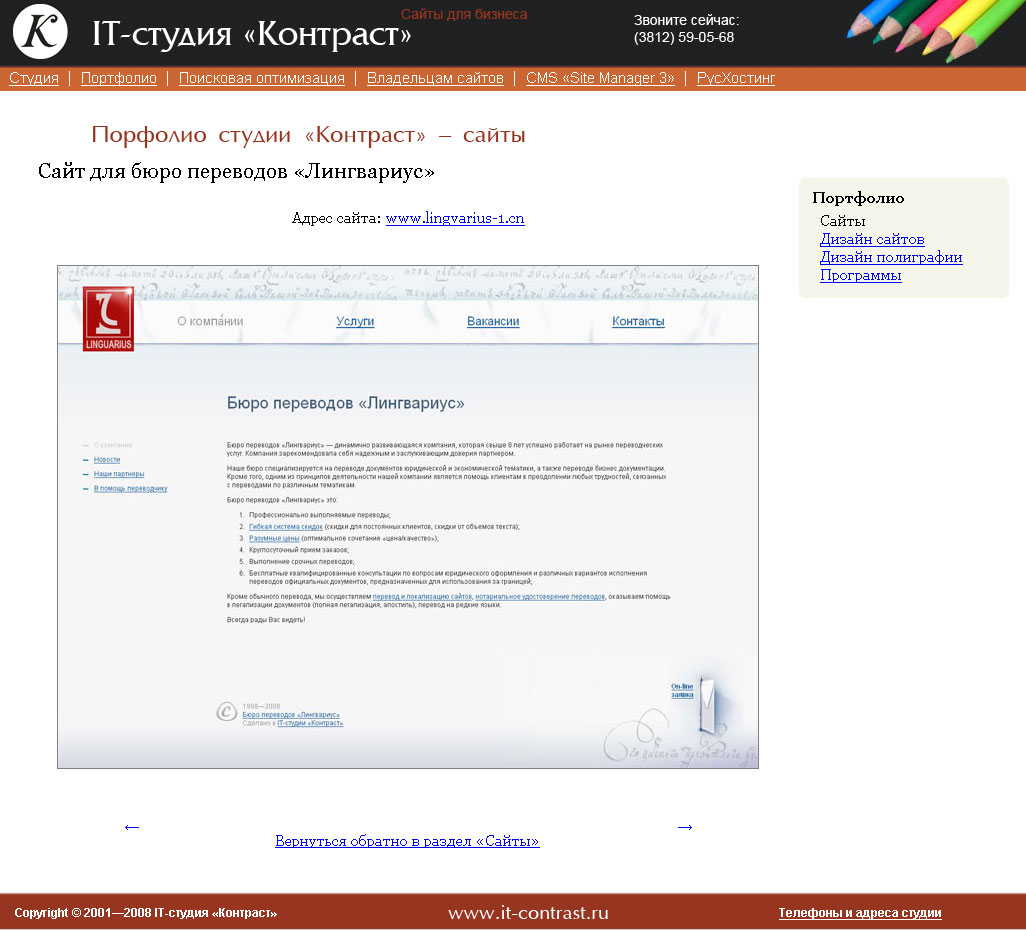Click the Лингвариус website screenshot preview
The width and height of the screenshot is (1026, 930).
point(408,516)
